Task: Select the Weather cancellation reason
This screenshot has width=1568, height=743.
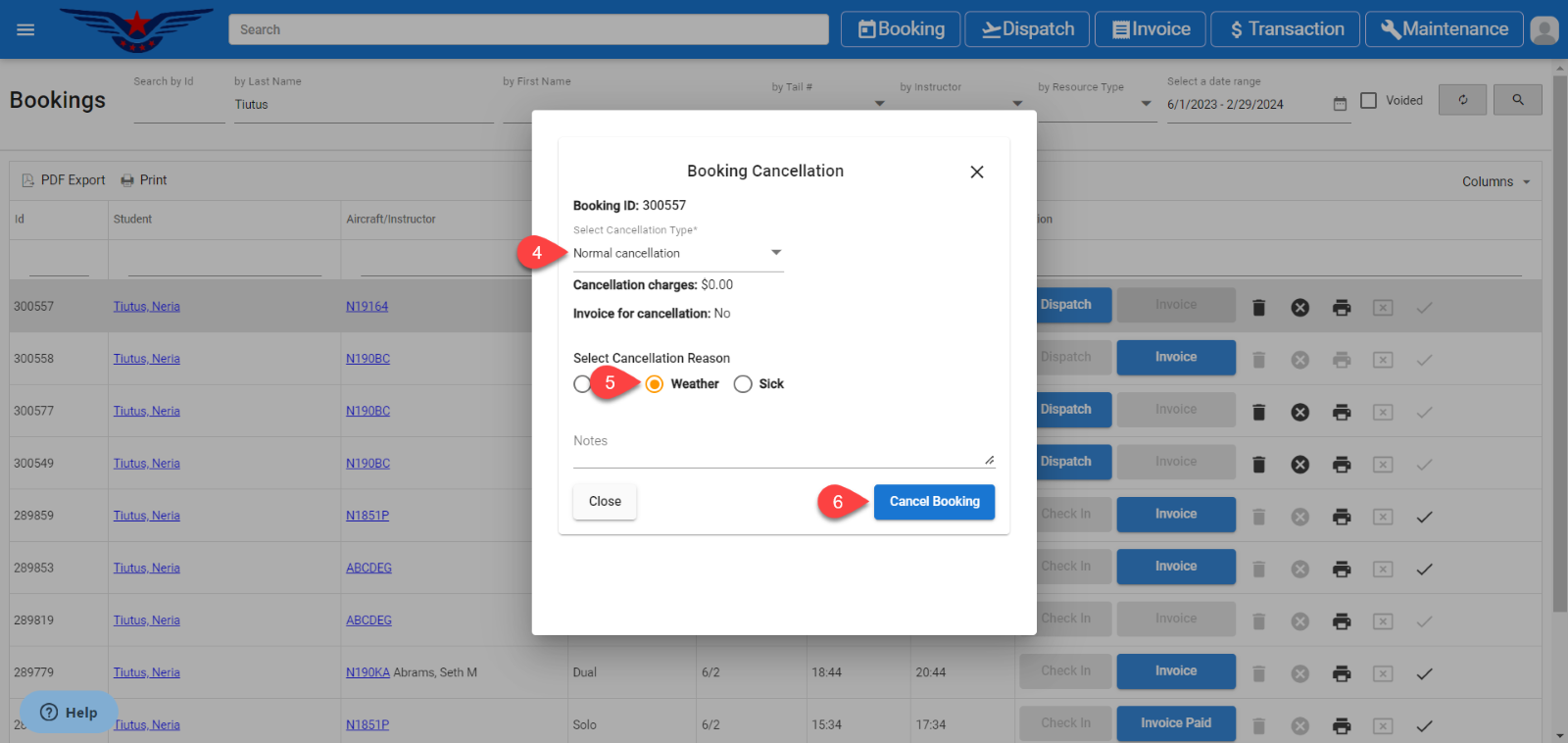Action: (655, 384)
